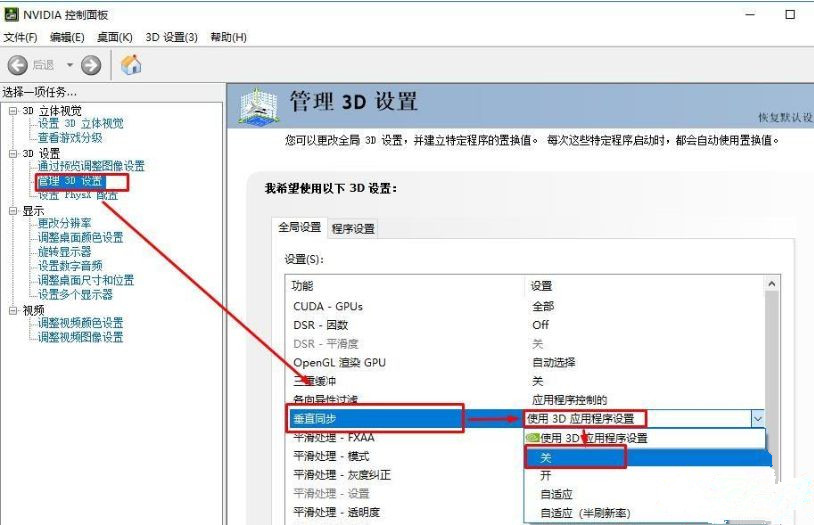Select 管理 3D 设置 in the tree
The width and height of the screenshot is (814, 525).
tap(70, 181)
